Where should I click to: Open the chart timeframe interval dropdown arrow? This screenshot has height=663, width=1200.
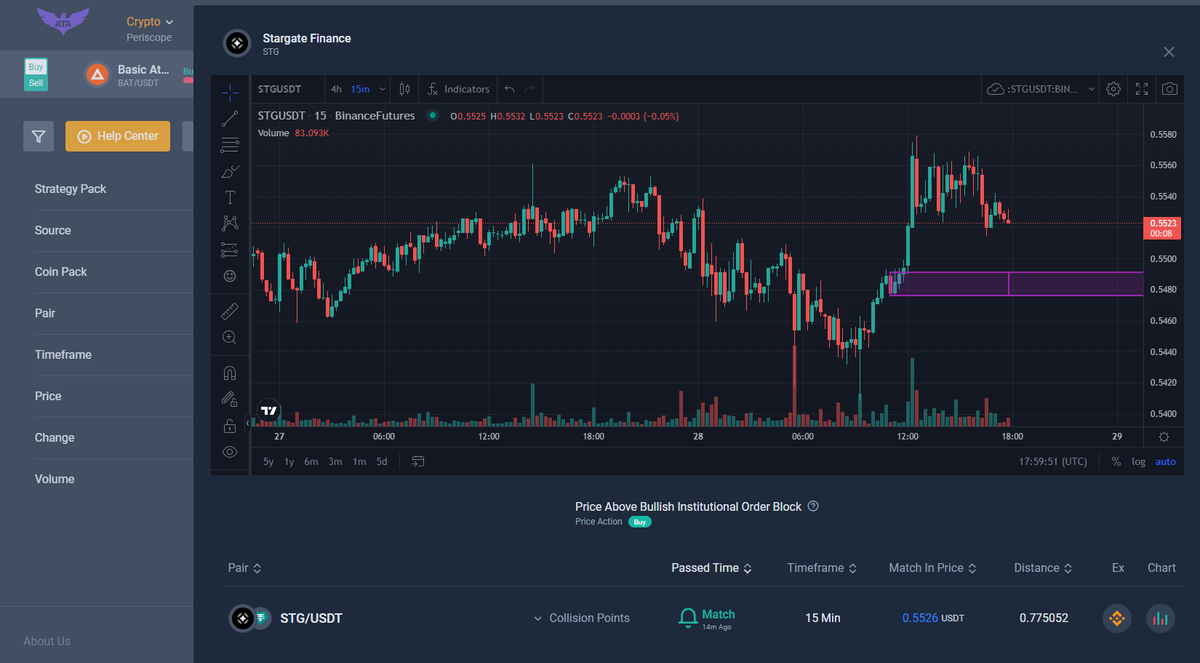[381, 89]
